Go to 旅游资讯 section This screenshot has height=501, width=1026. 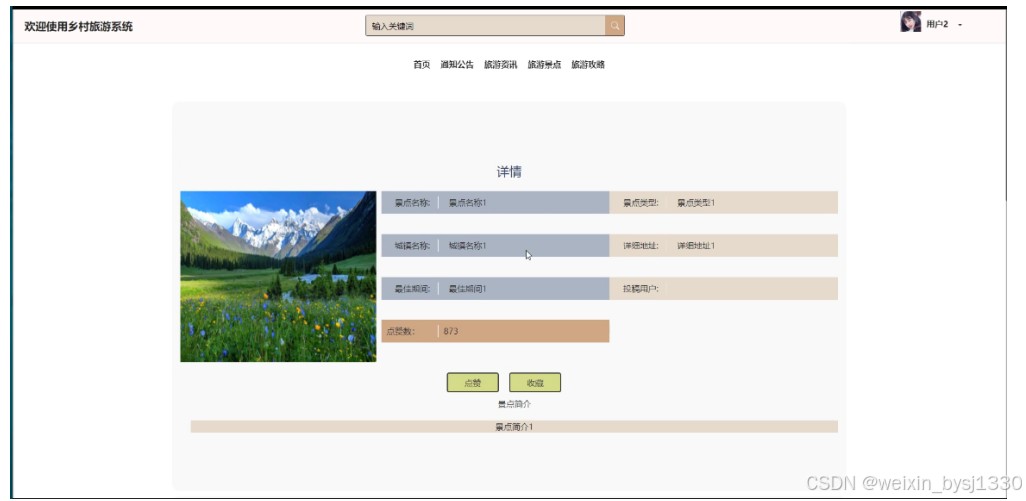pos(501,65)
